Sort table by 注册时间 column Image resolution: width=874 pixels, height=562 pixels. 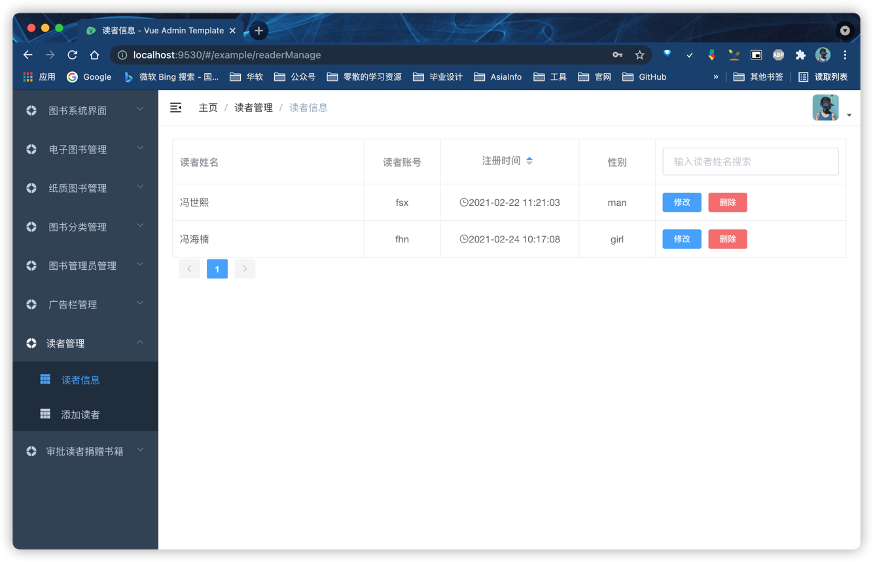[x=530, y=161]
